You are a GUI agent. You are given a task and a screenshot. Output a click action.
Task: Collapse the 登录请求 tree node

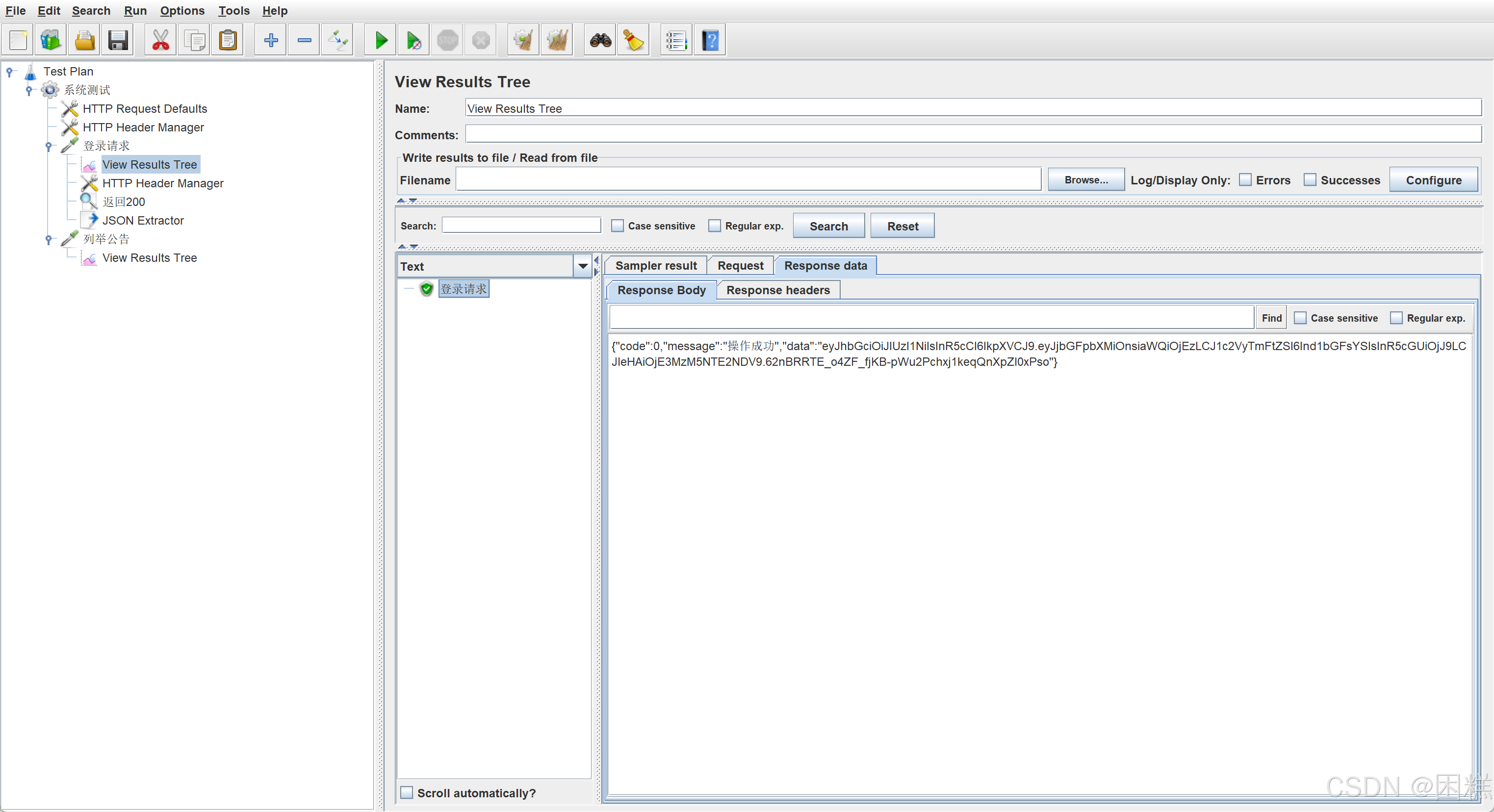(49, 146)
